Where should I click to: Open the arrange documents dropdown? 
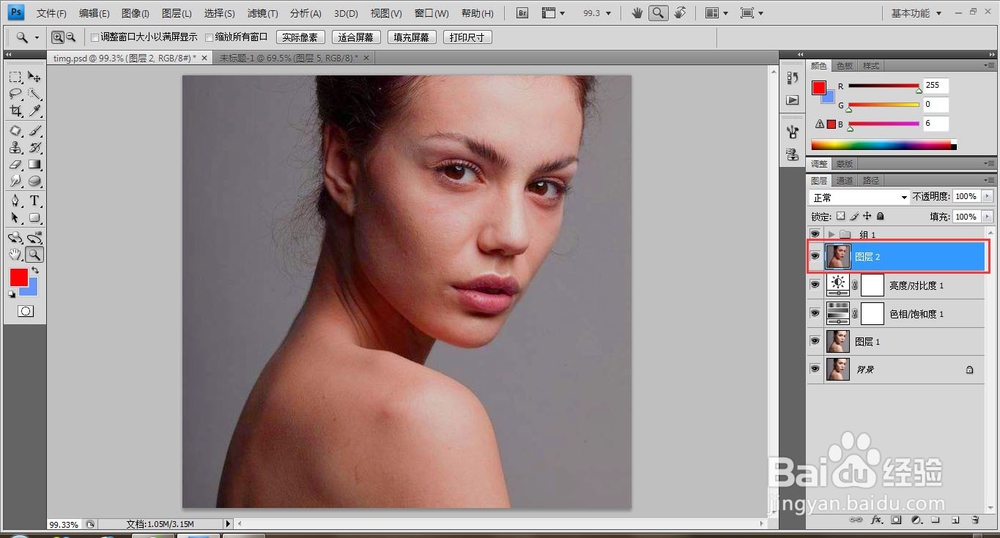[x=717, y=13]
